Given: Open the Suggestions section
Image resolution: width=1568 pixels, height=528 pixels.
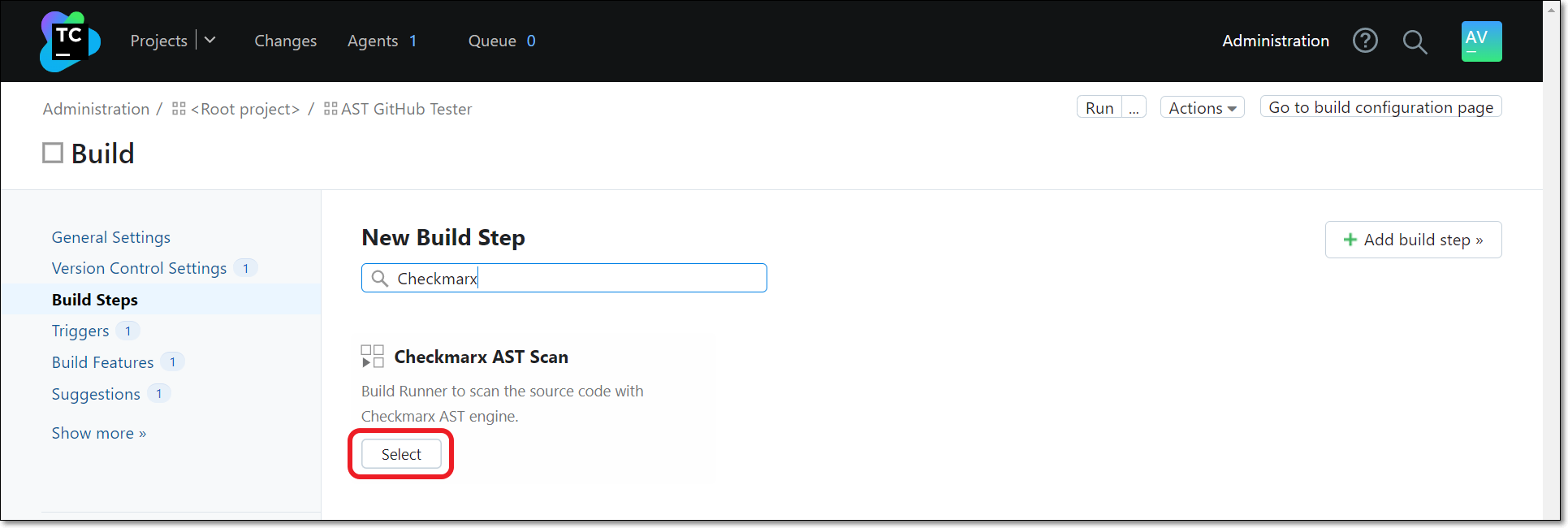Looking at the screenshot, I should [x=96, y=394].
